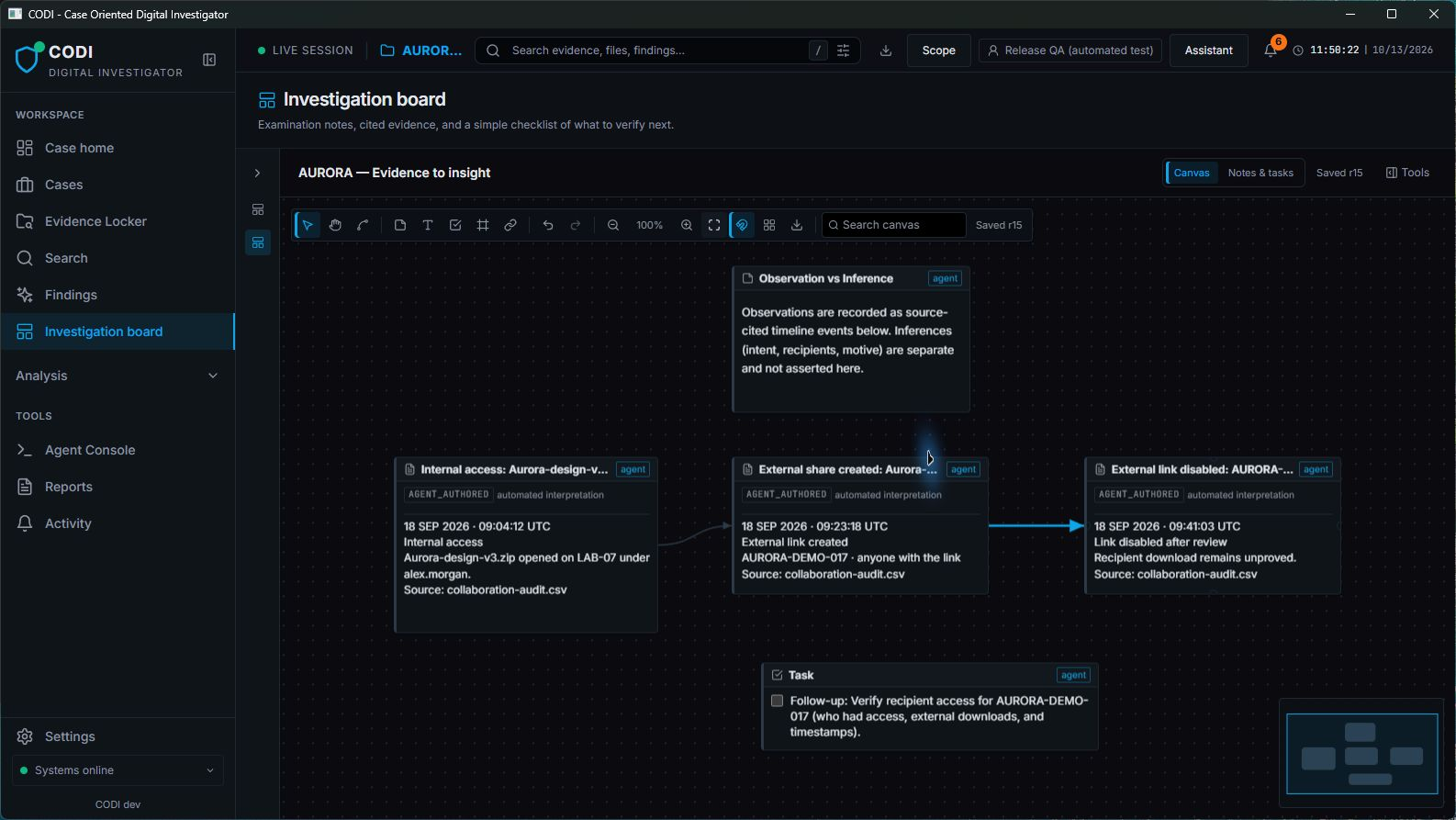Zoom out of the canvas

(613, 225)
